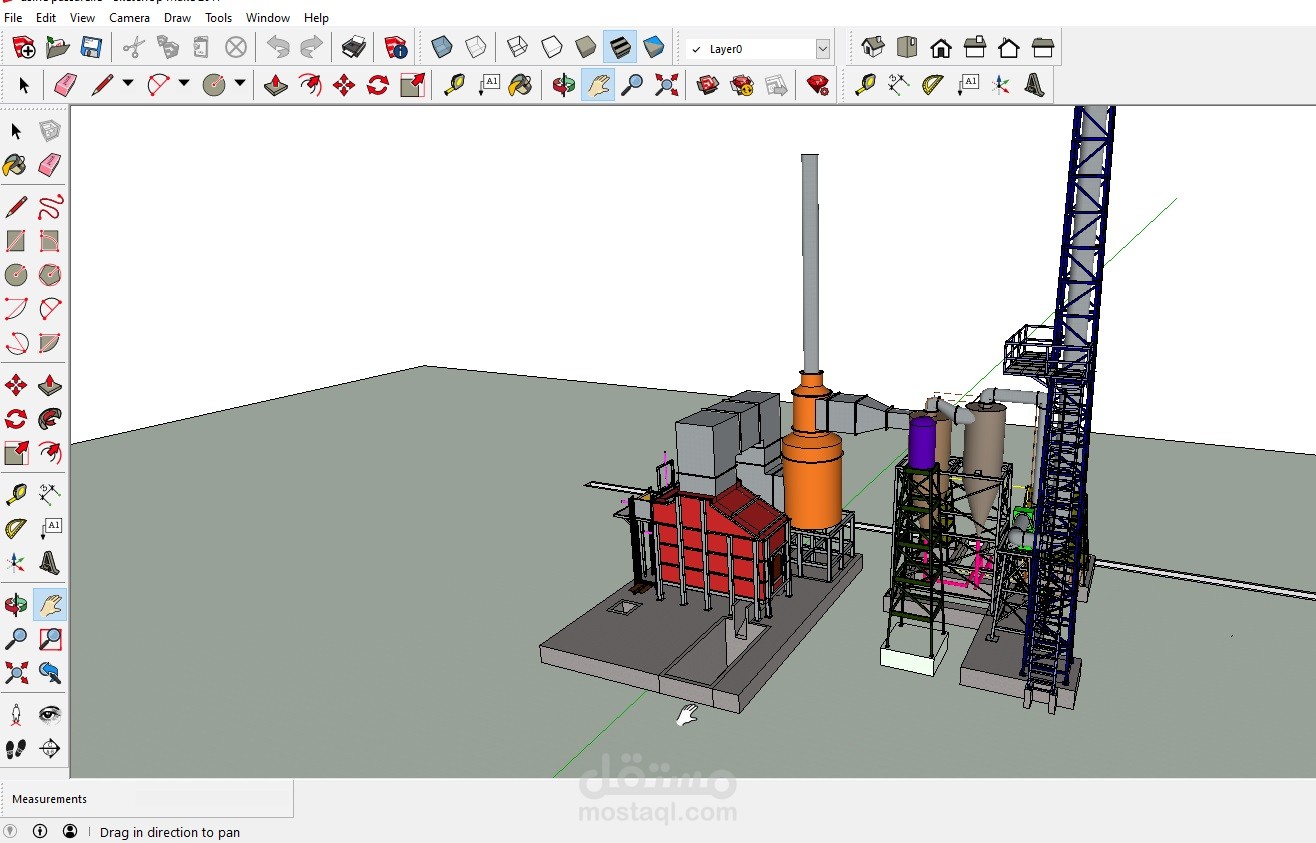The image size is (1316, 843).
Task: Select the Pie arc tool
Action: (x=50, y=342)
